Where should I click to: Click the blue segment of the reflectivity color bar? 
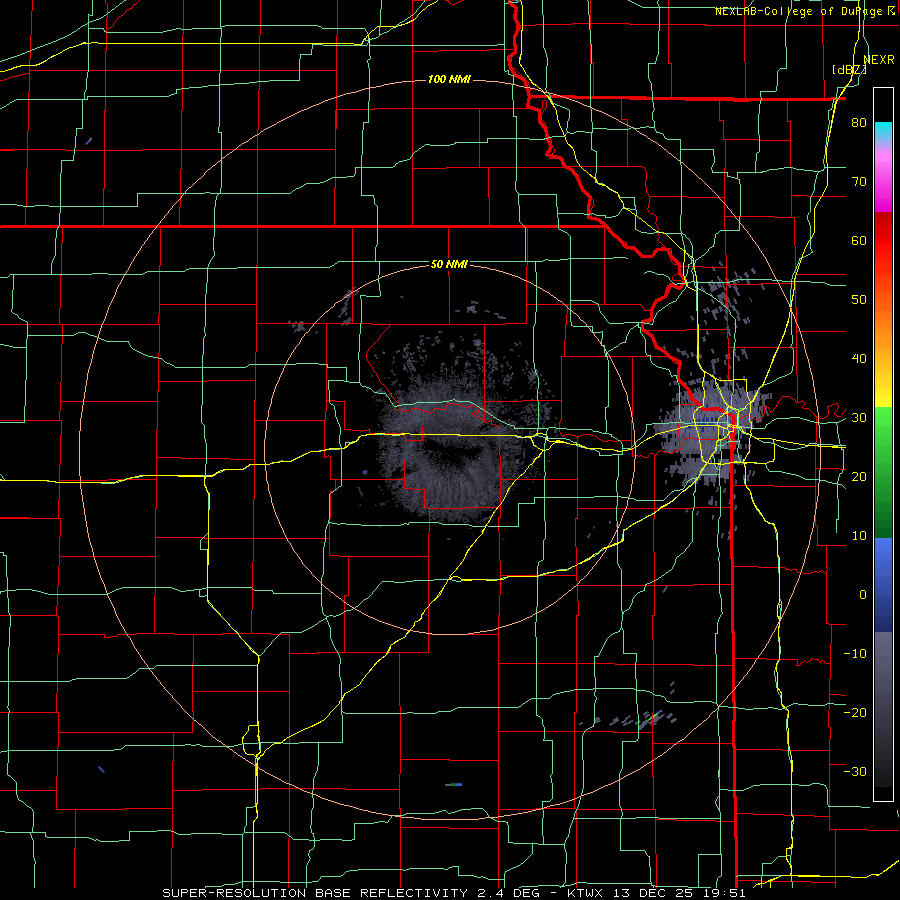(x=883, y=585)
